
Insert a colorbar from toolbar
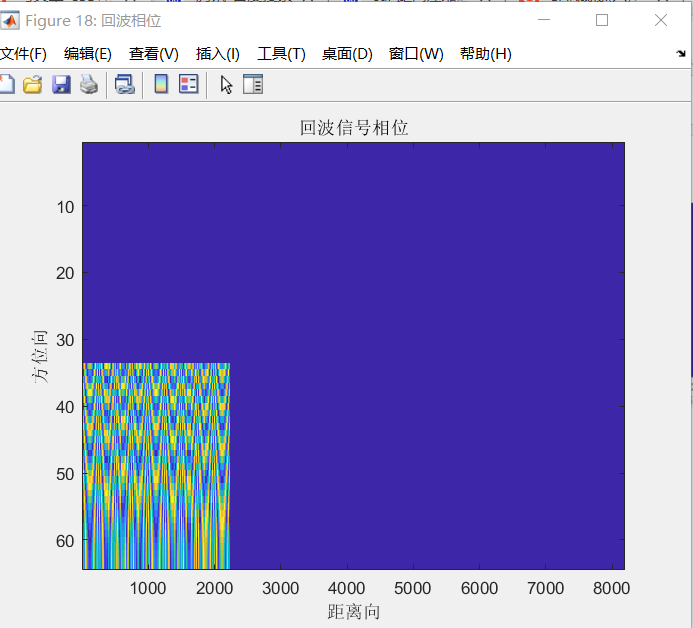(x=161, y=84)
